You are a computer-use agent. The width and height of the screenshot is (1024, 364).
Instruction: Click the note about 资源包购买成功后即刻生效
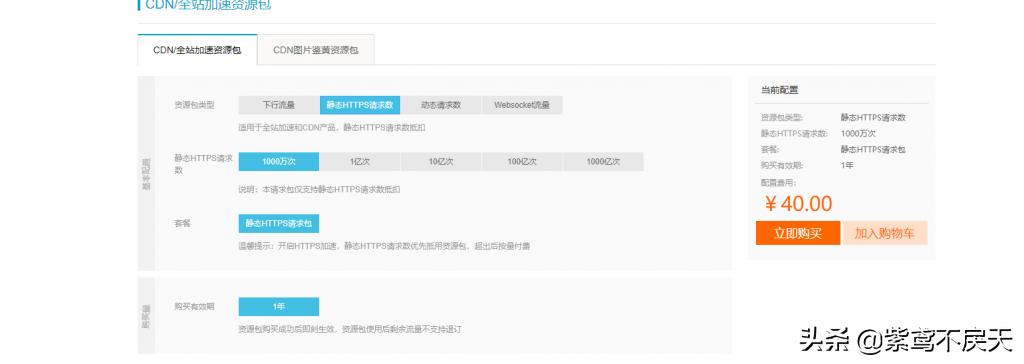pos(350,329)
